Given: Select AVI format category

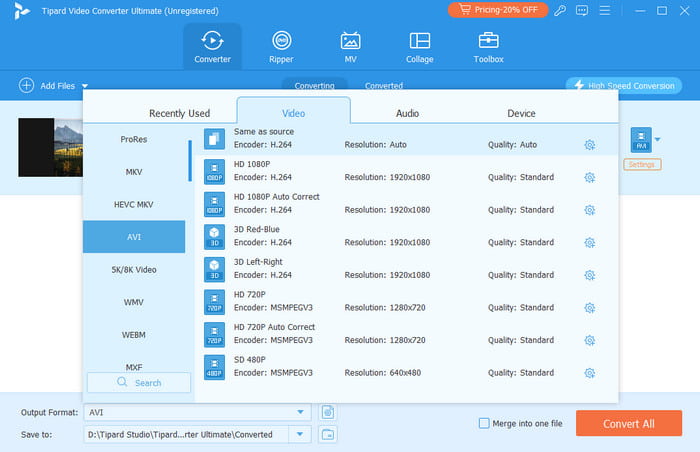Looking at the screenshot, I should pos(134,237).
